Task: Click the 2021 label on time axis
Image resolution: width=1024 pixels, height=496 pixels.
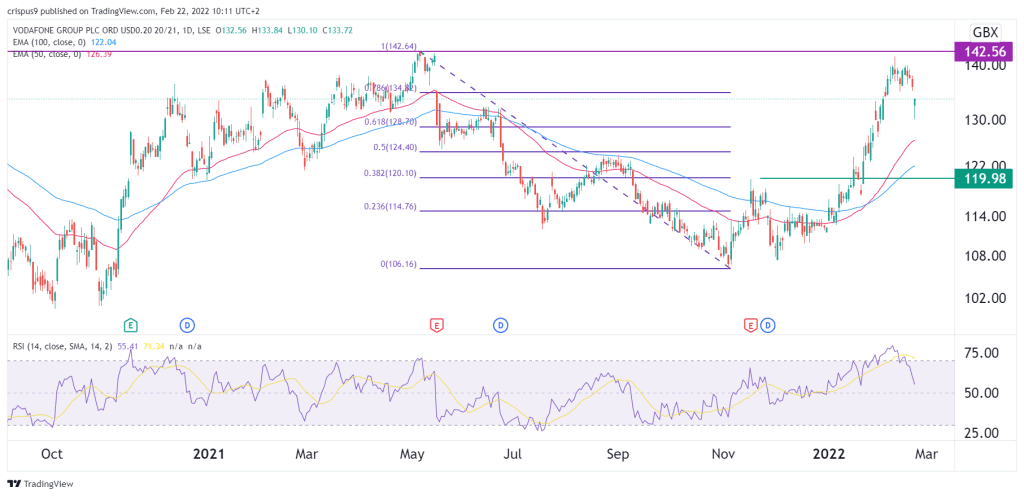Action: pyautogui.click(x=210, y=454)
